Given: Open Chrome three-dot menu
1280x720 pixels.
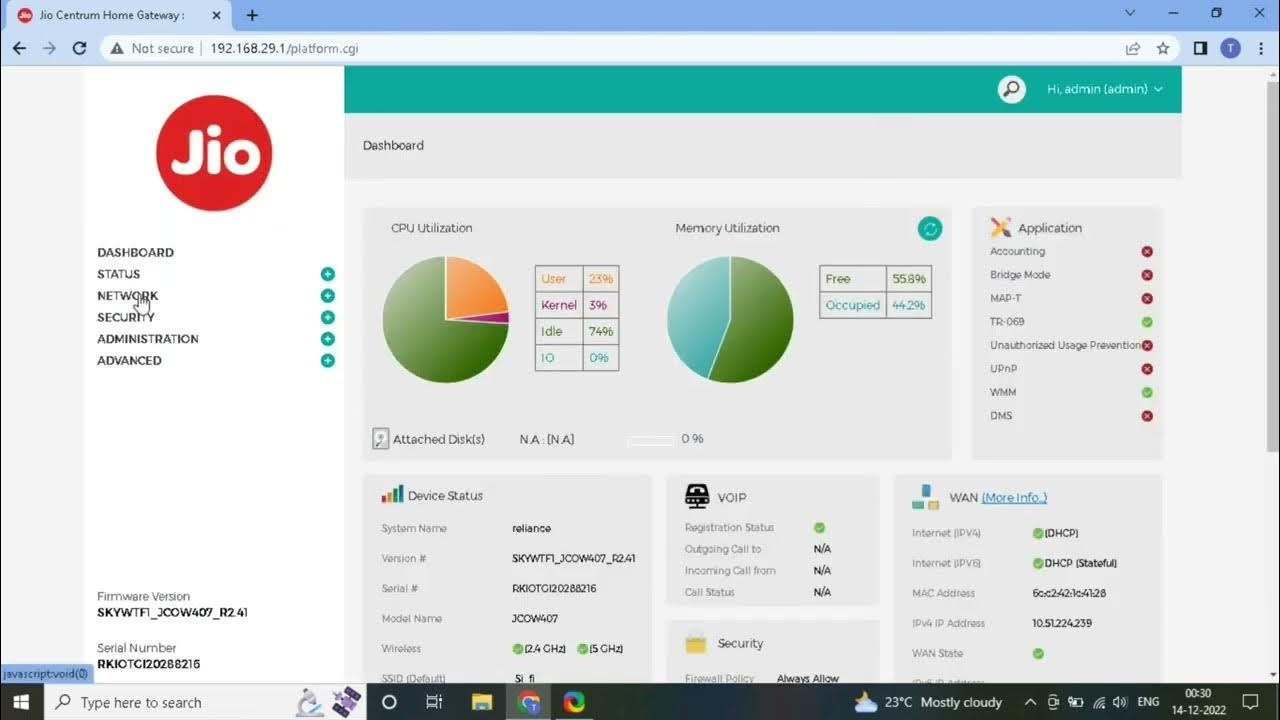Looking at the screenshot, I should (1260, 48).
